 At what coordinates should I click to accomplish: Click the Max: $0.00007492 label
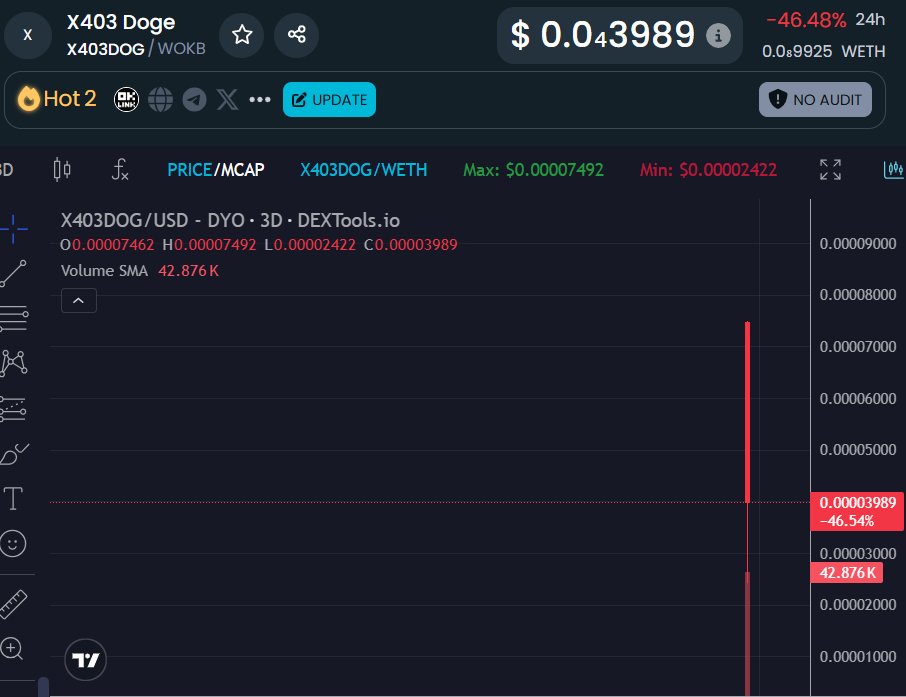pyautogui.click(x=533, y=170)
